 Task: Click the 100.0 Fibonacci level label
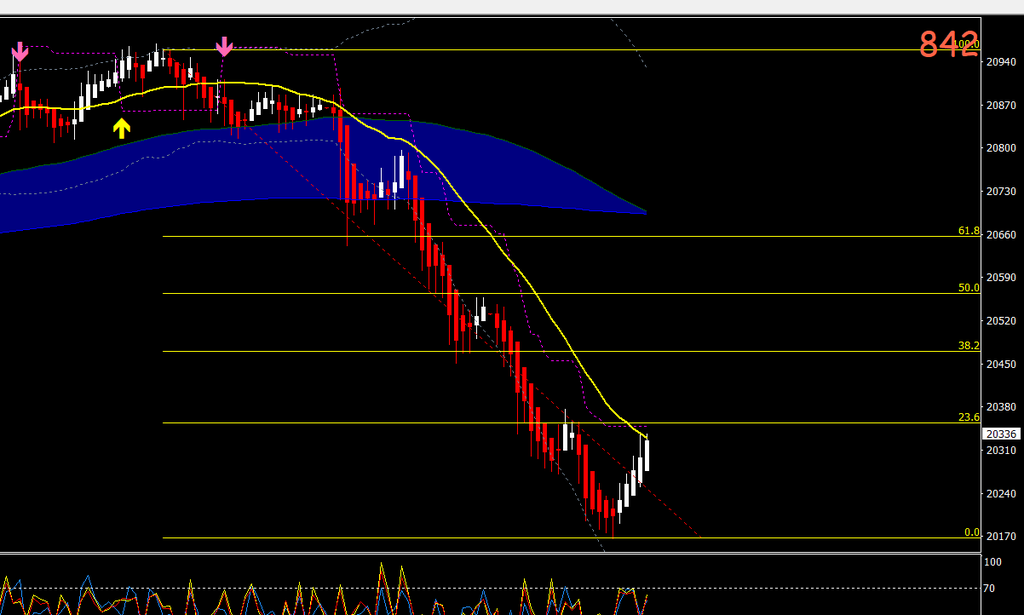pos(966,44)
